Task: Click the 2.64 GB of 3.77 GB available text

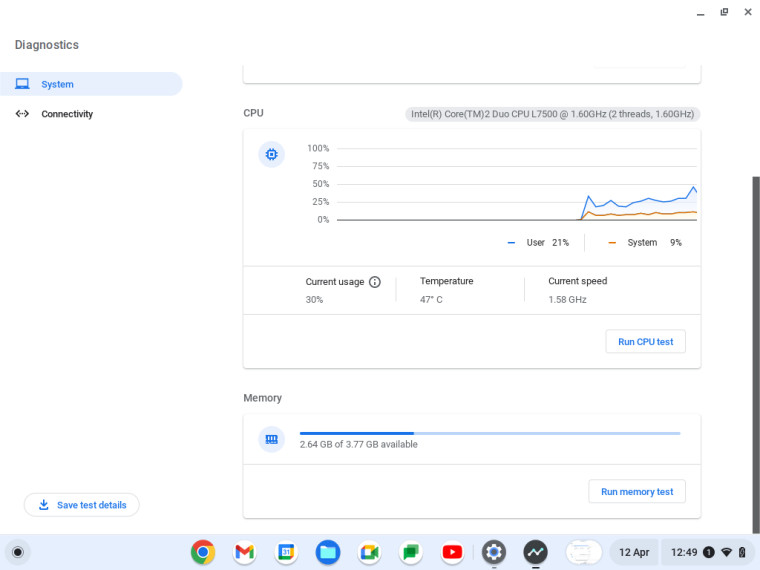Action: click(358, 444)
